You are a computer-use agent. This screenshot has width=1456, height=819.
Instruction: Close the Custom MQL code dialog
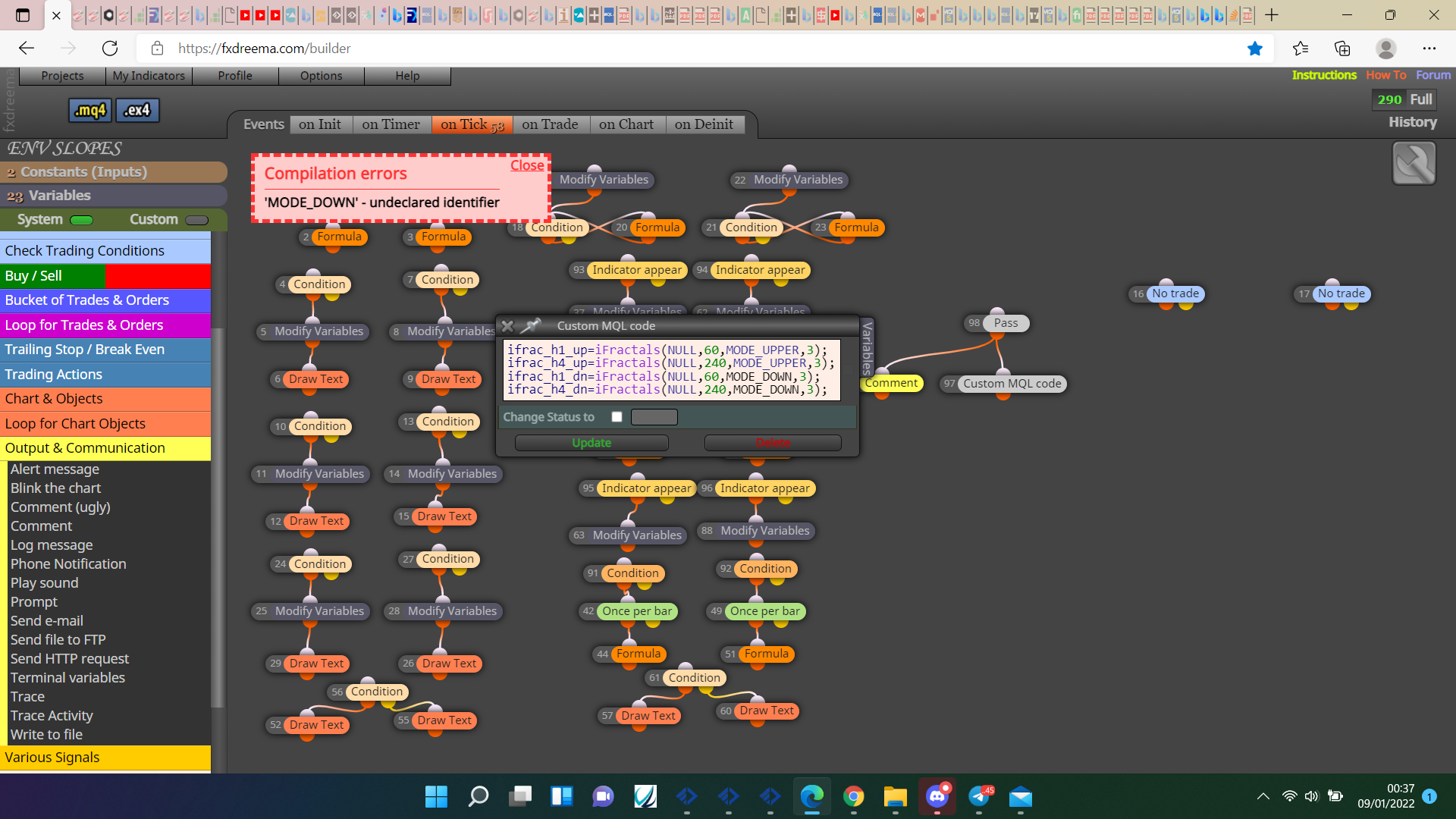pos(507,326)
